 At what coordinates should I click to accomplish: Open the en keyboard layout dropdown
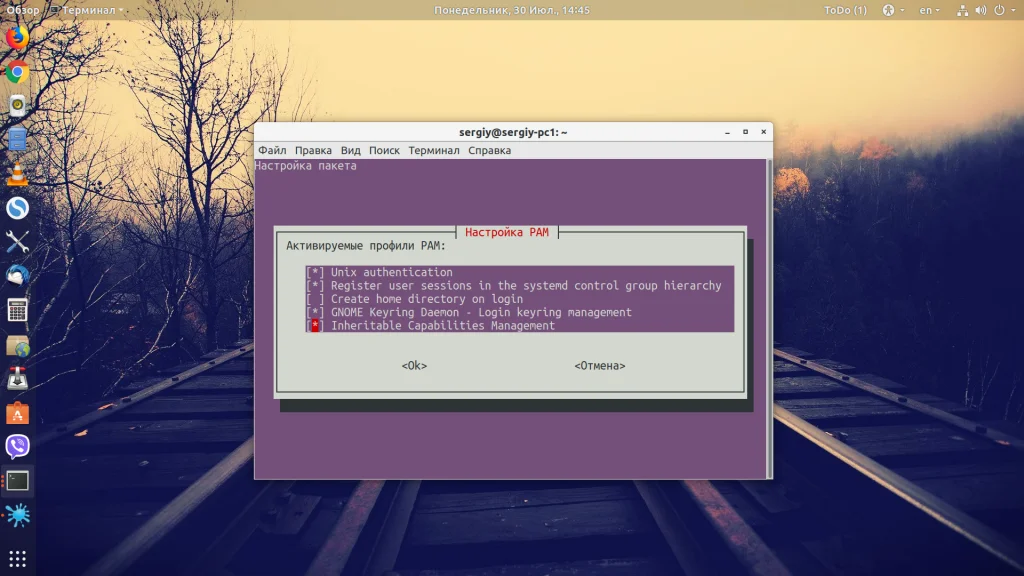[x=929, y=10]
